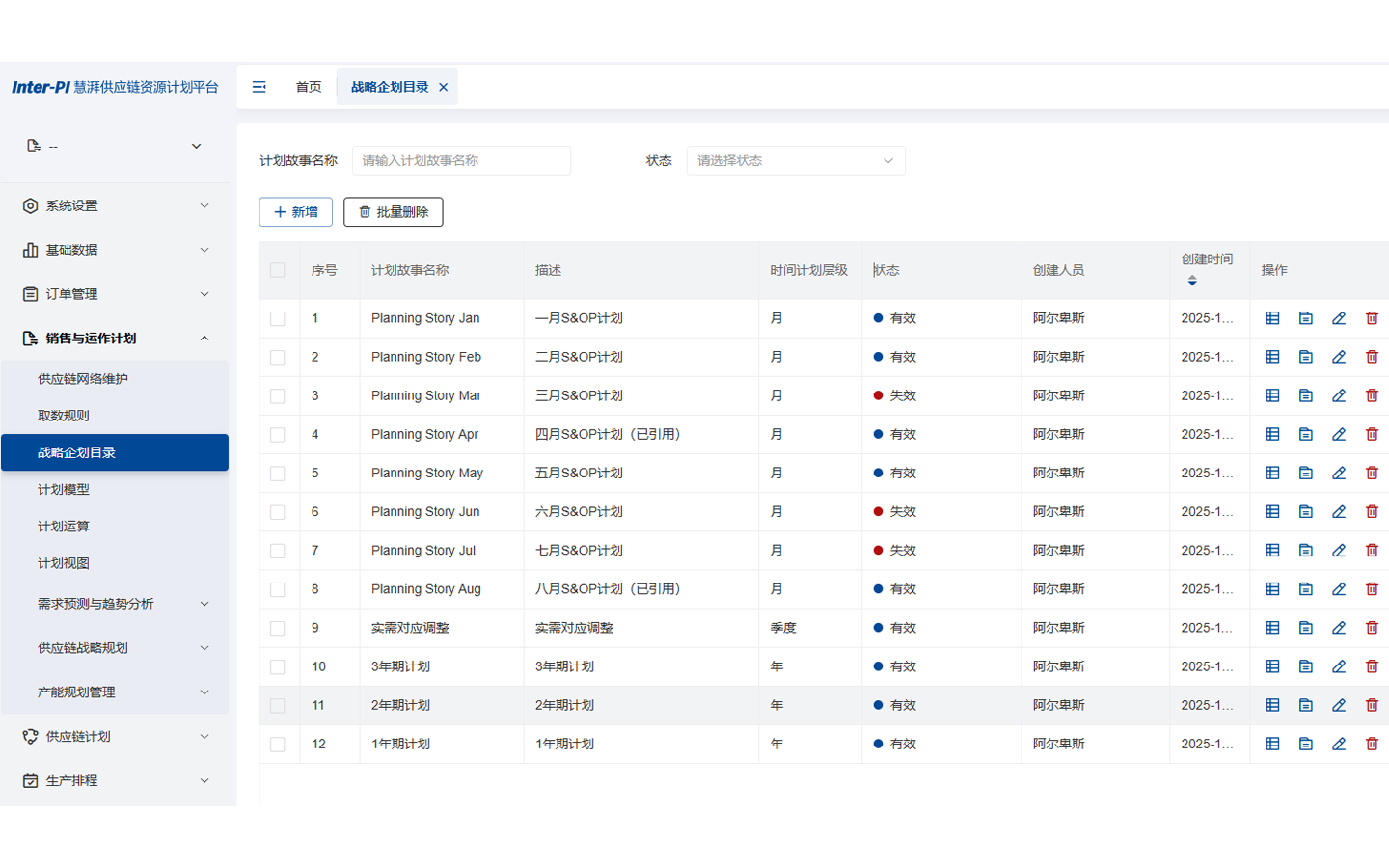The width and height of the screenshot is (1389, 868).
Task: Click the document icon on the 3年期计划 row
Action: (x=1305, y=665)
